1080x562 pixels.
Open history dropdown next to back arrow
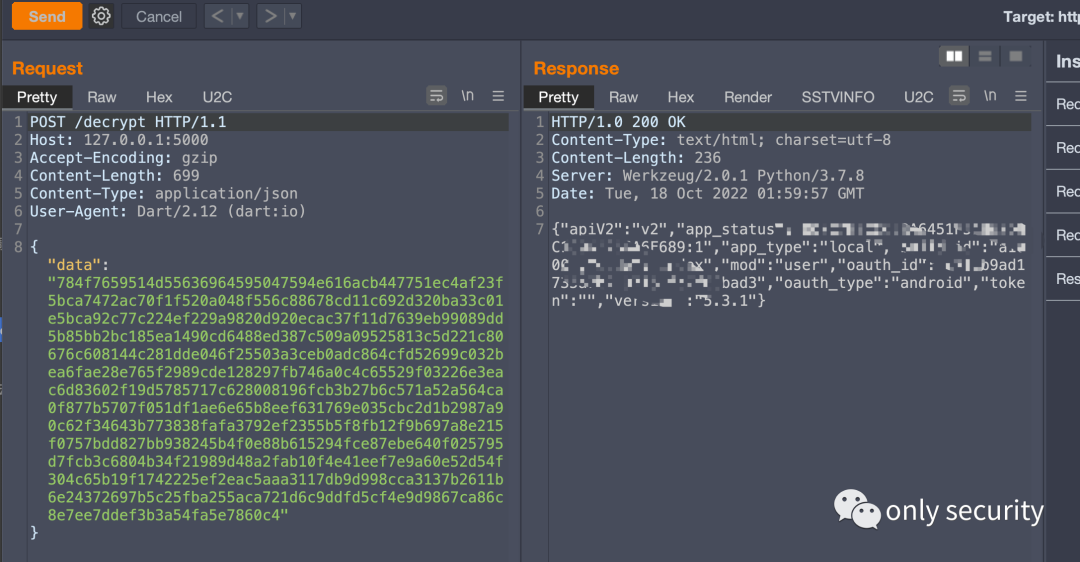click(x=240, y=16)
